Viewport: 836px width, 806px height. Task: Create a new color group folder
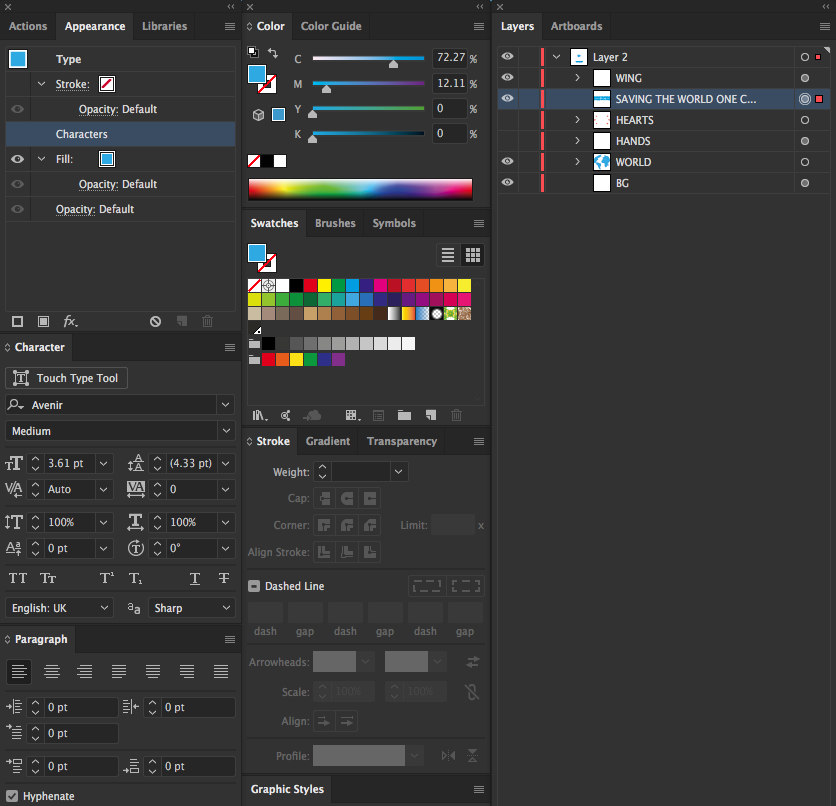[404, 415]
